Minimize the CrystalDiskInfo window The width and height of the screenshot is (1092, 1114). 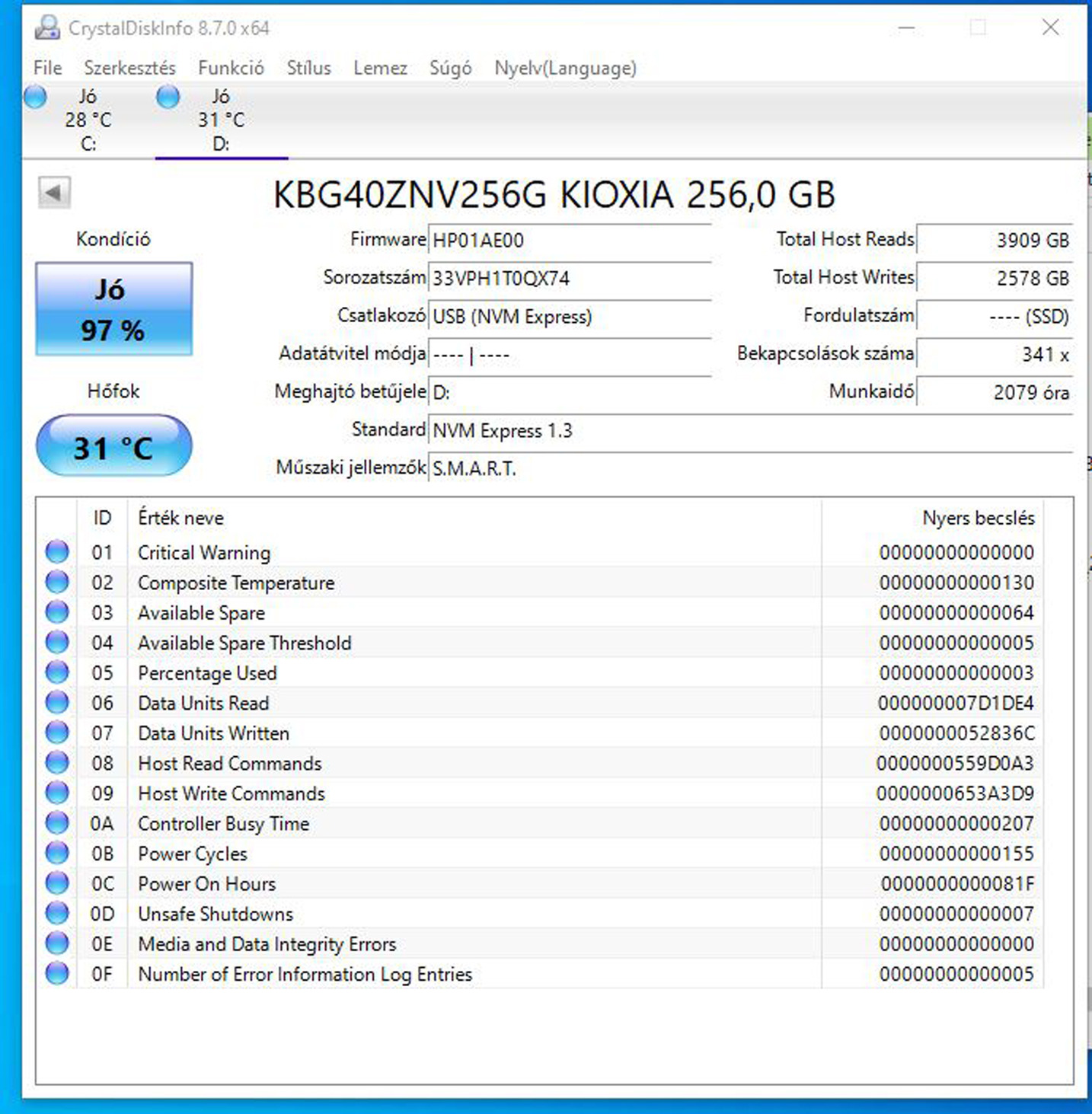[906, 27]
